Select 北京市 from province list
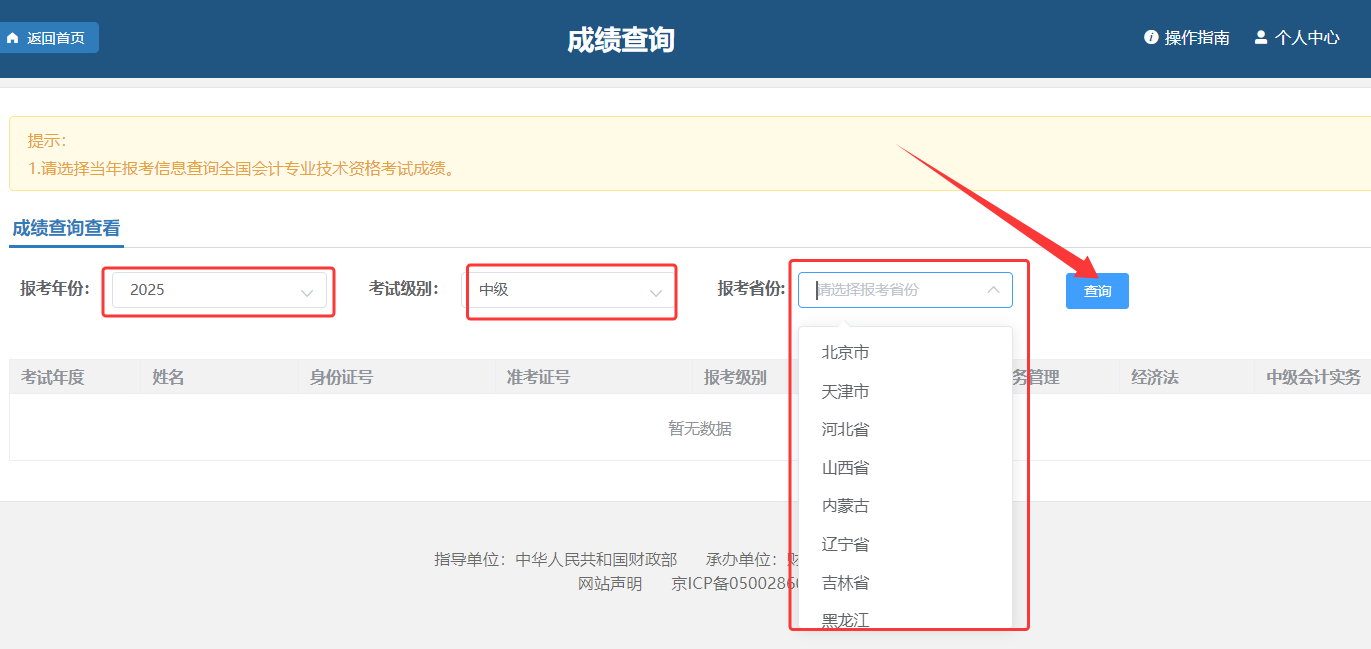Viewport: 1371px width, 649px height. 845,353
